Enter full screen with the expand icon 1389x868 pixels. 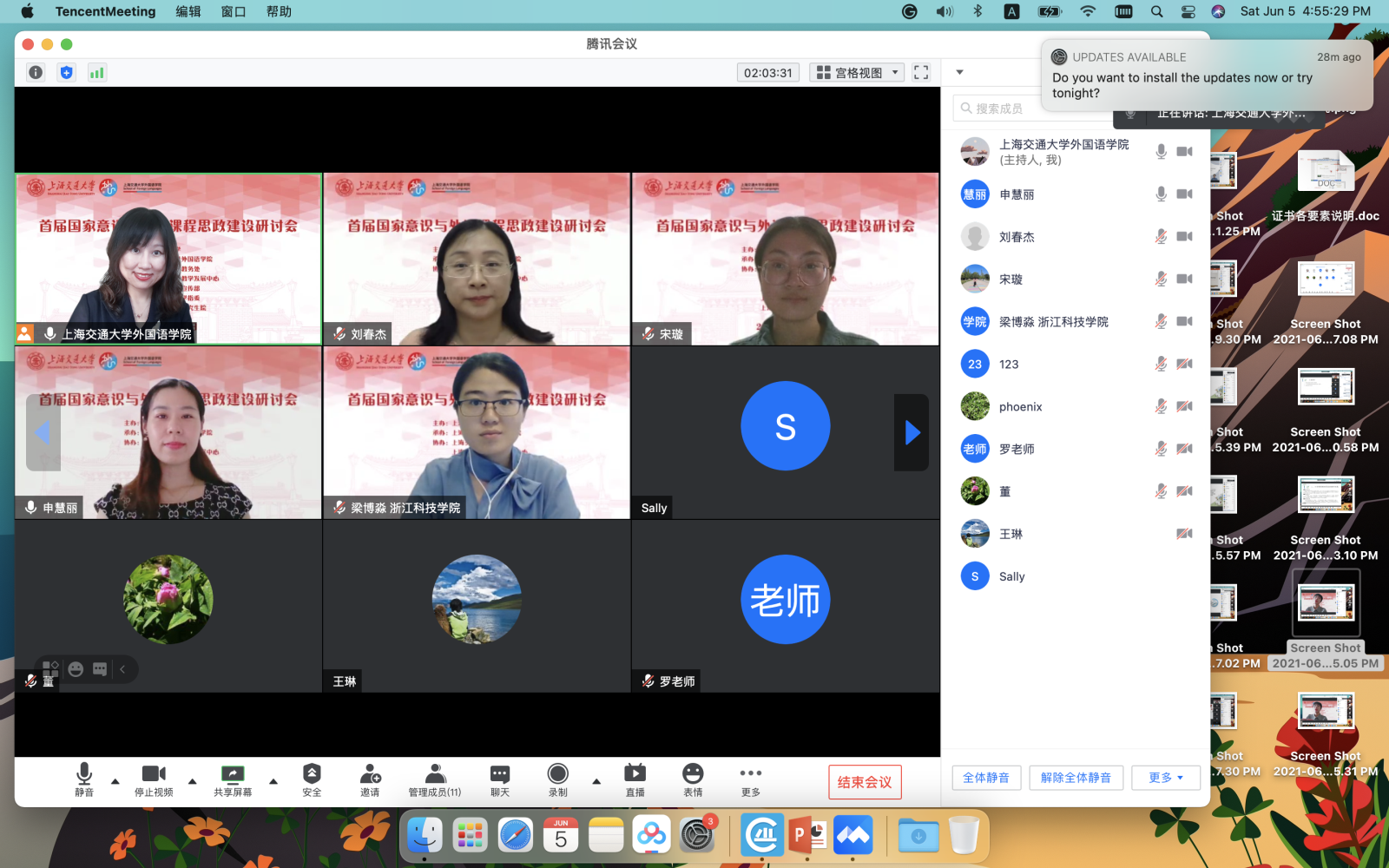921,73
